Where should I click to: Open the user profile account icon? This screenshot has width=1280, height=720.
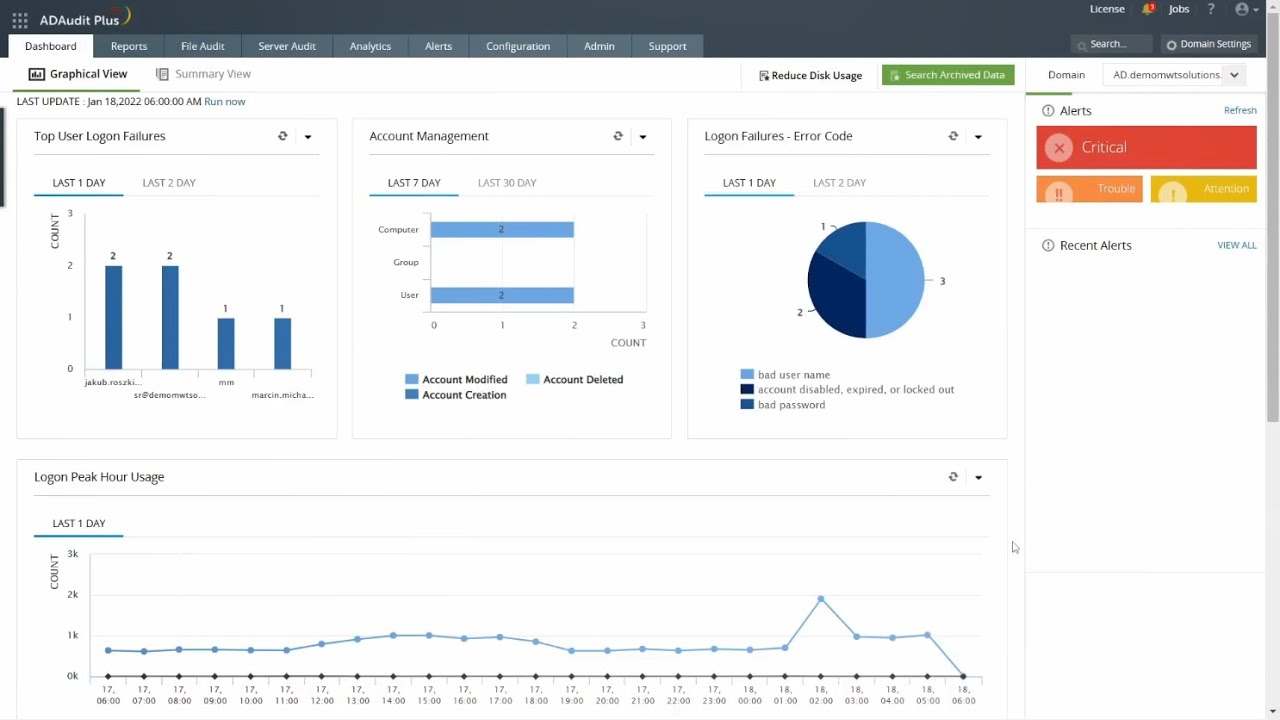click(x=1242, y=9)
